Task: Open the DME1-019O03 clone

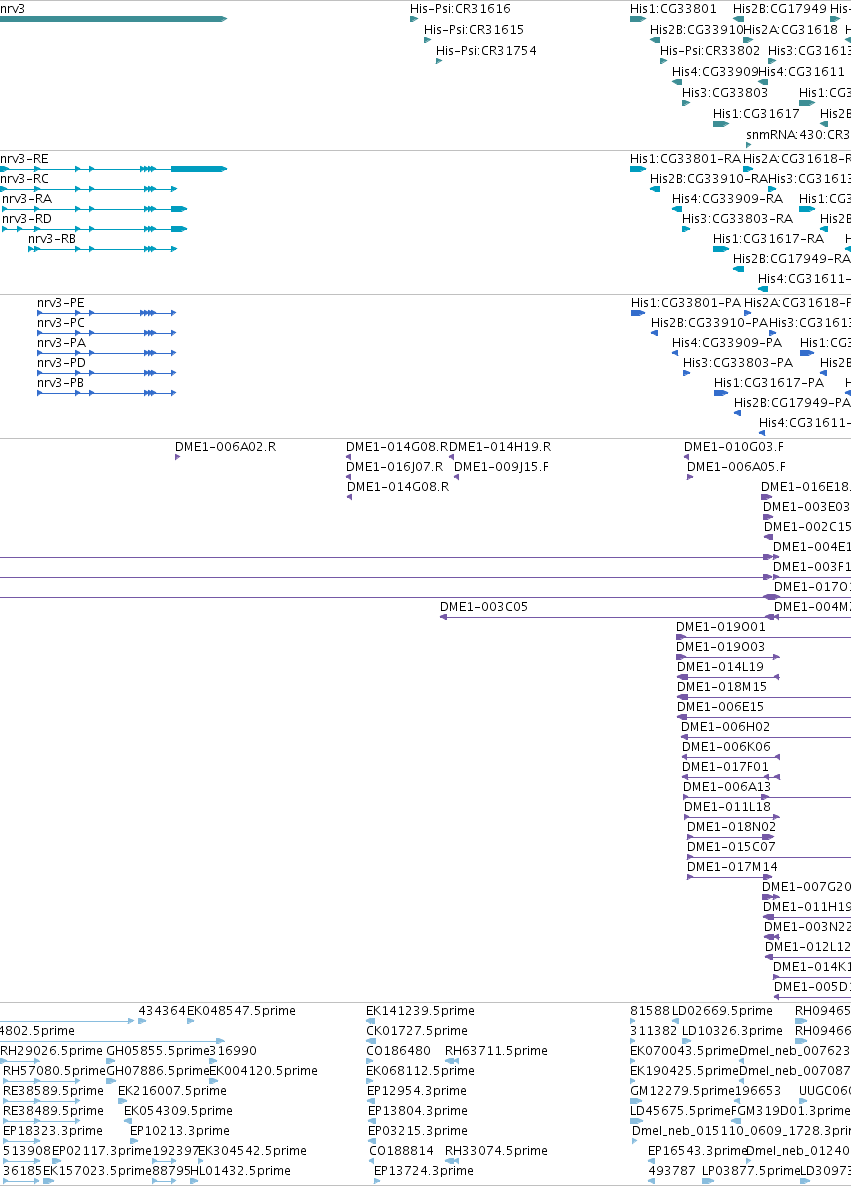Action: [x=720, y=647]
